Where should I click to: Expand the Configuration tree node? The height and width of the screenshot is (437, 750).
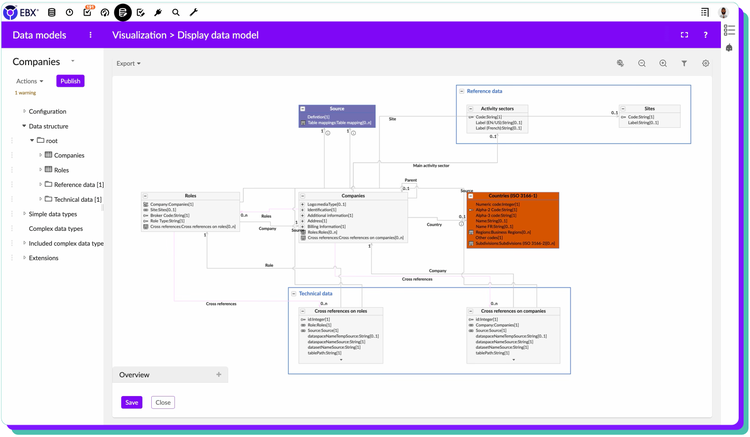(x=24, y=111)
